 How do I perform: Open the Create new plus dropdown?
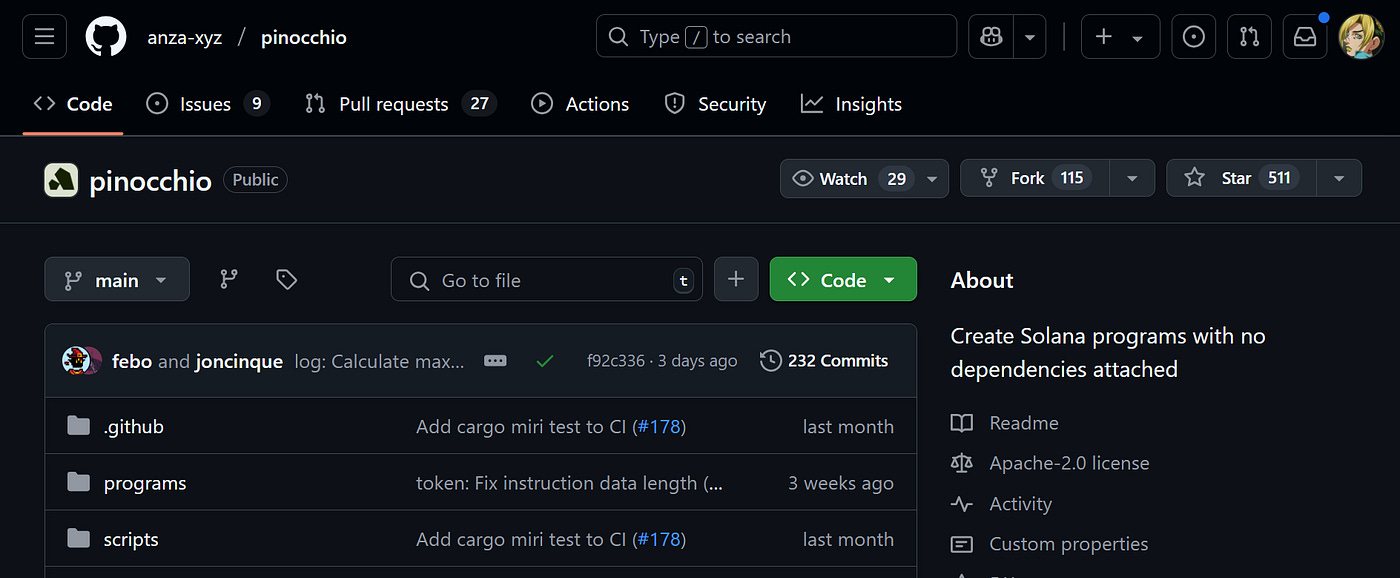[x=1120, y=37]
